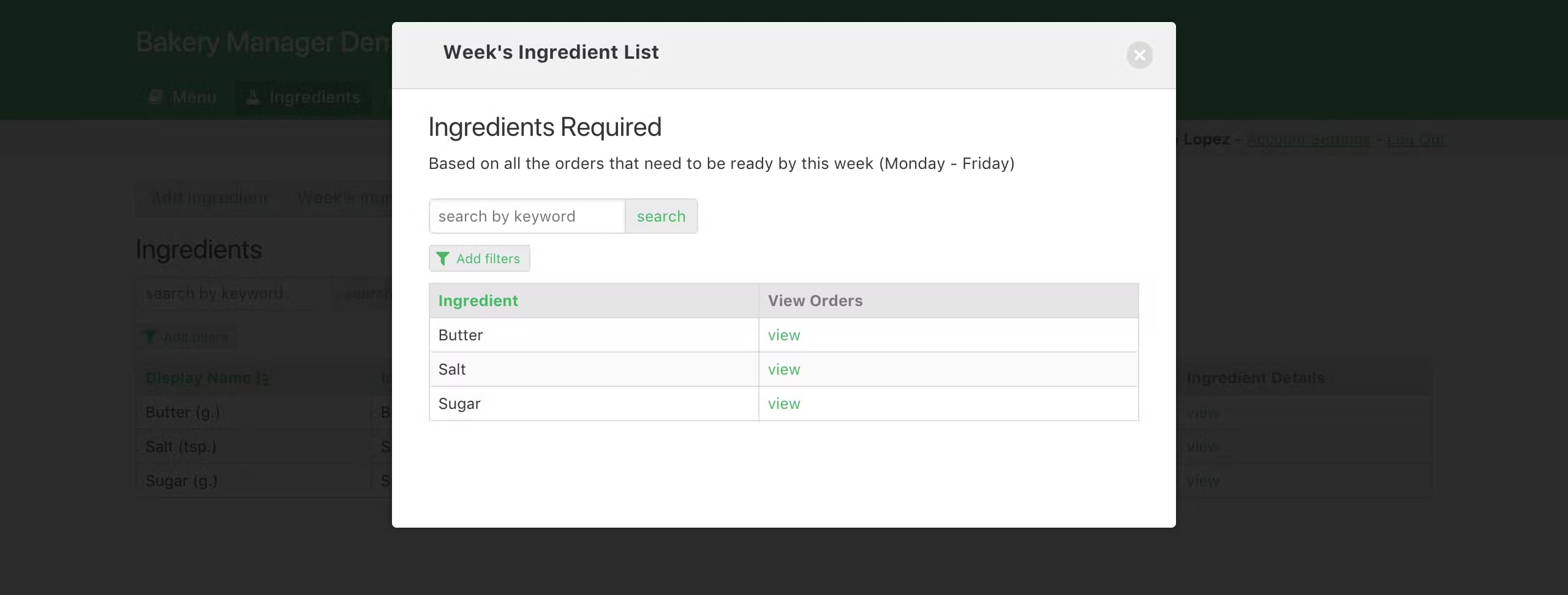This screenshot has width=1568, height=595.
Task: Select the Week's Ingredient tab behind the dialog
Action: coord(343,198)
